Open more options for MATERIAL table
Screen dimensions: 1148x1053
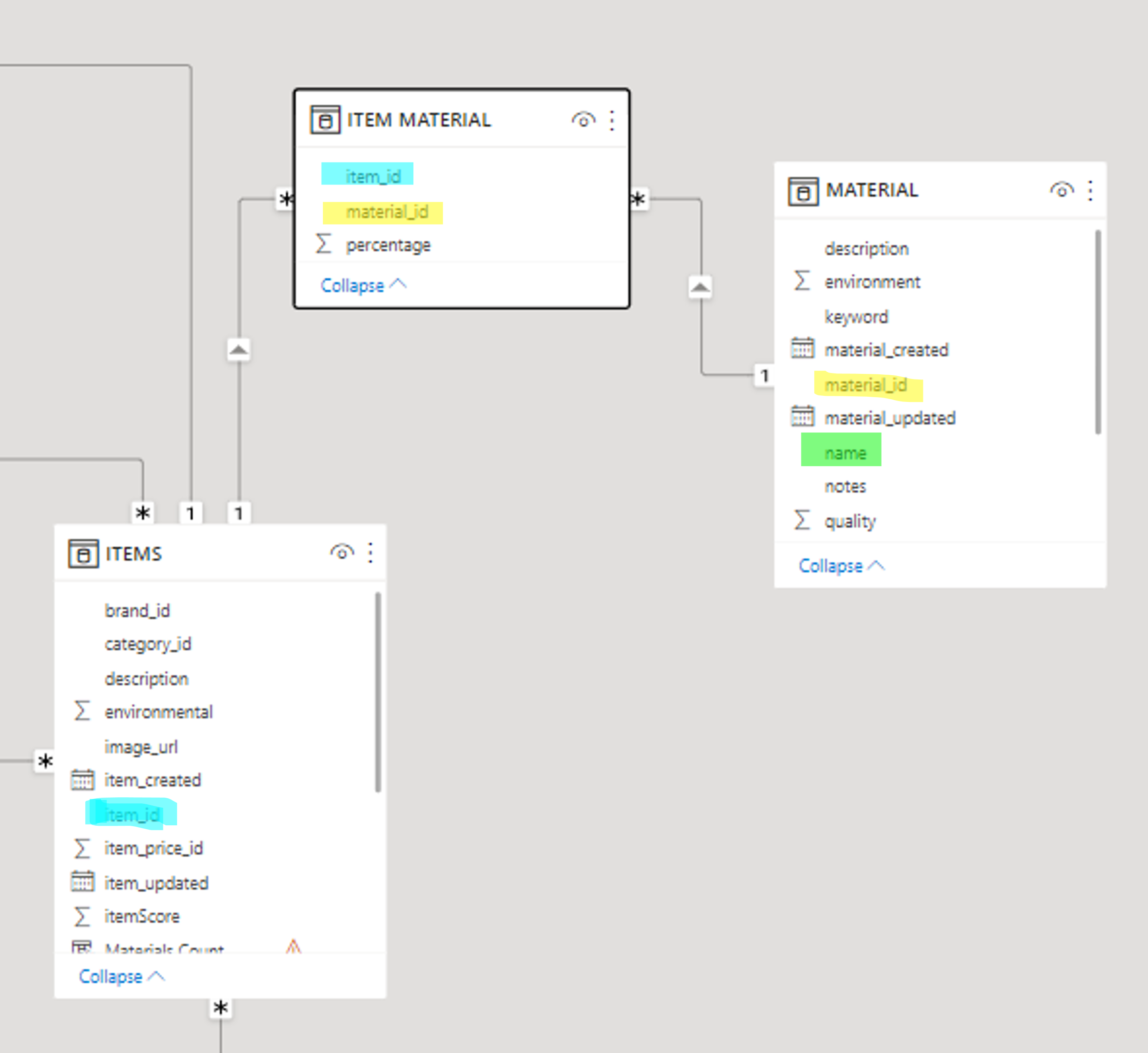pos(1090,190)
